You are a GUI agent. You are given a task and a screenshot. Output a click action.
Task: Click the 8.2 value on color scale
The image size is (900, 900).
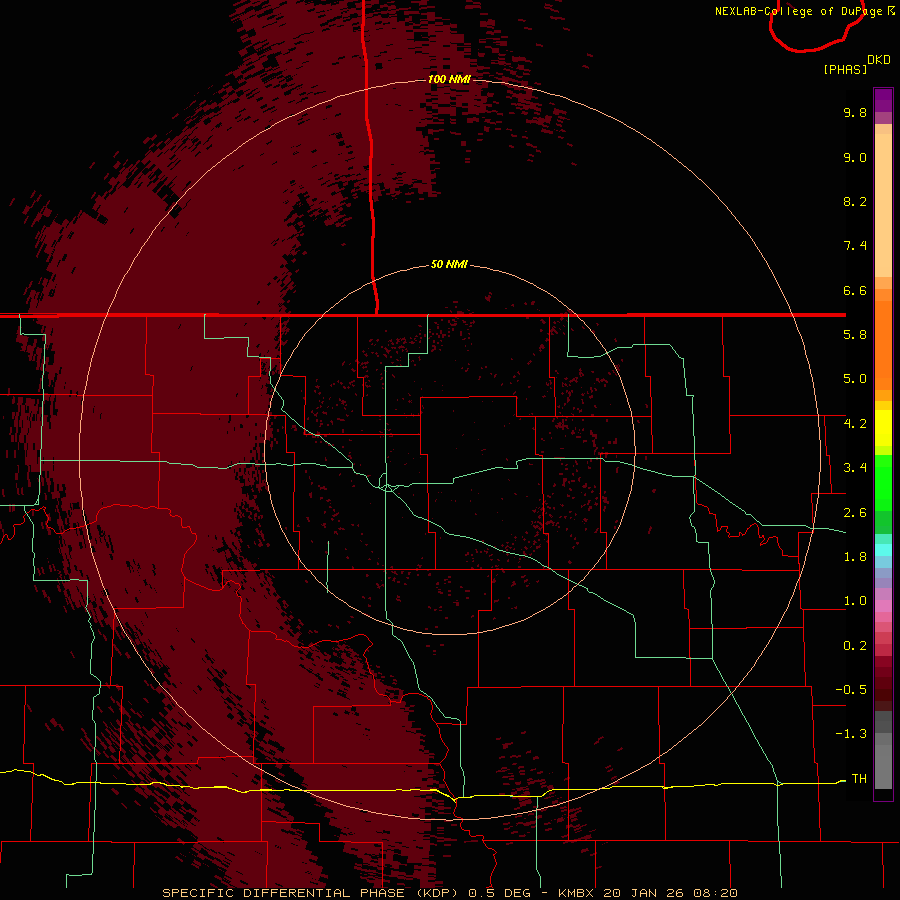(x=855, y=201)
